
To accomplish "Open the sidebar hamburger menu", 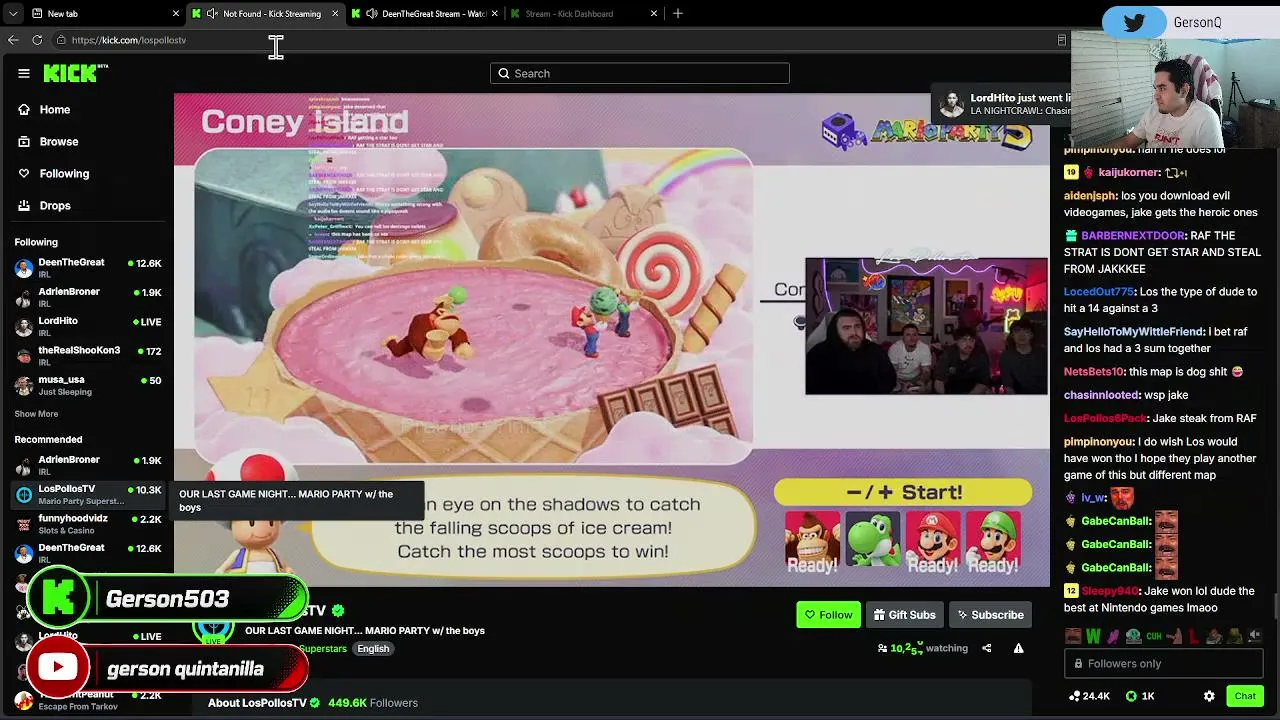I will tap(24, 73).
